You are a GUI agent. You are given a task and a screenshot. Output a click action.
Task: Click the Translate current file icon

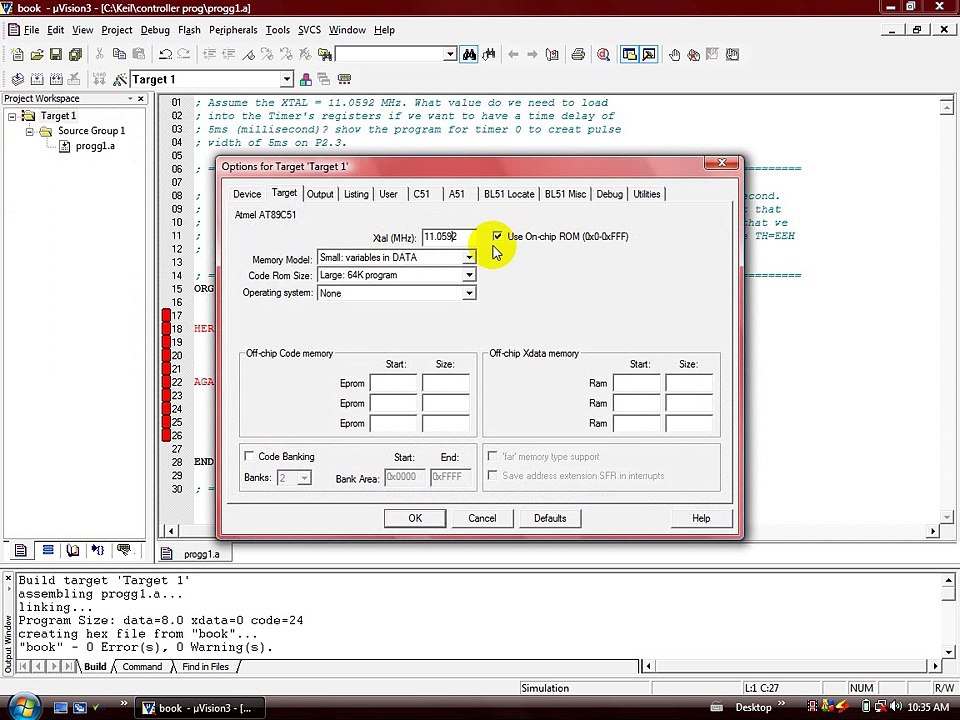click(18, 79)
